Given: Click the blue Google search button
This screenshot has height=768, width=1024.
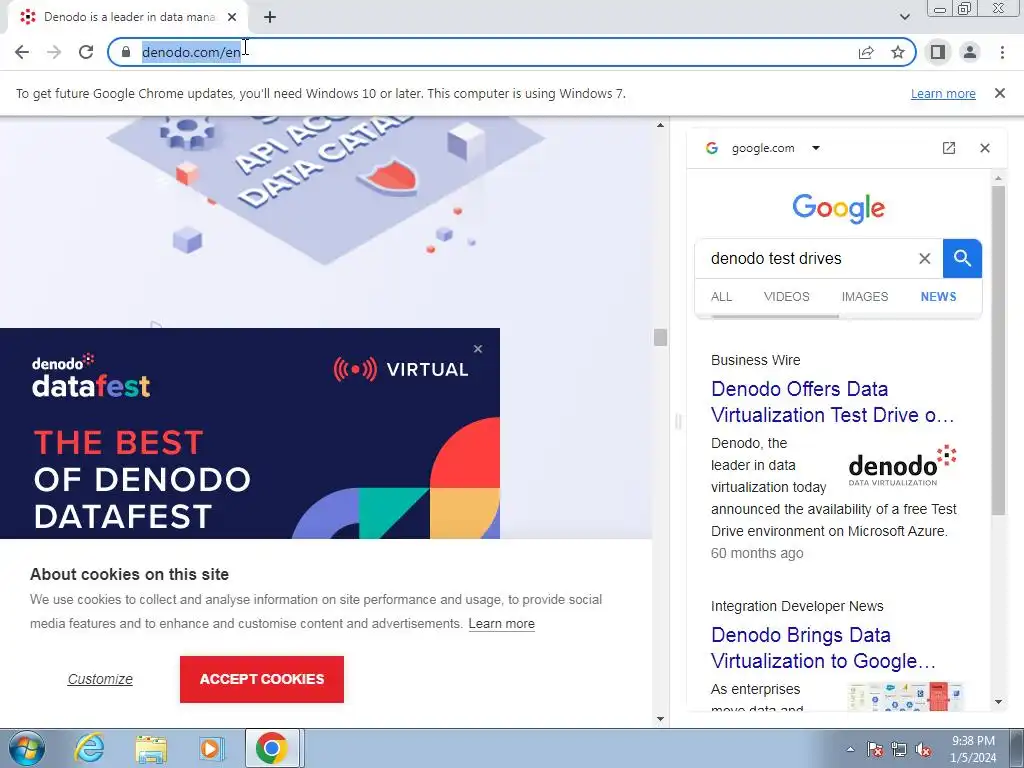Looking at the screenshot, I should 962,259.
